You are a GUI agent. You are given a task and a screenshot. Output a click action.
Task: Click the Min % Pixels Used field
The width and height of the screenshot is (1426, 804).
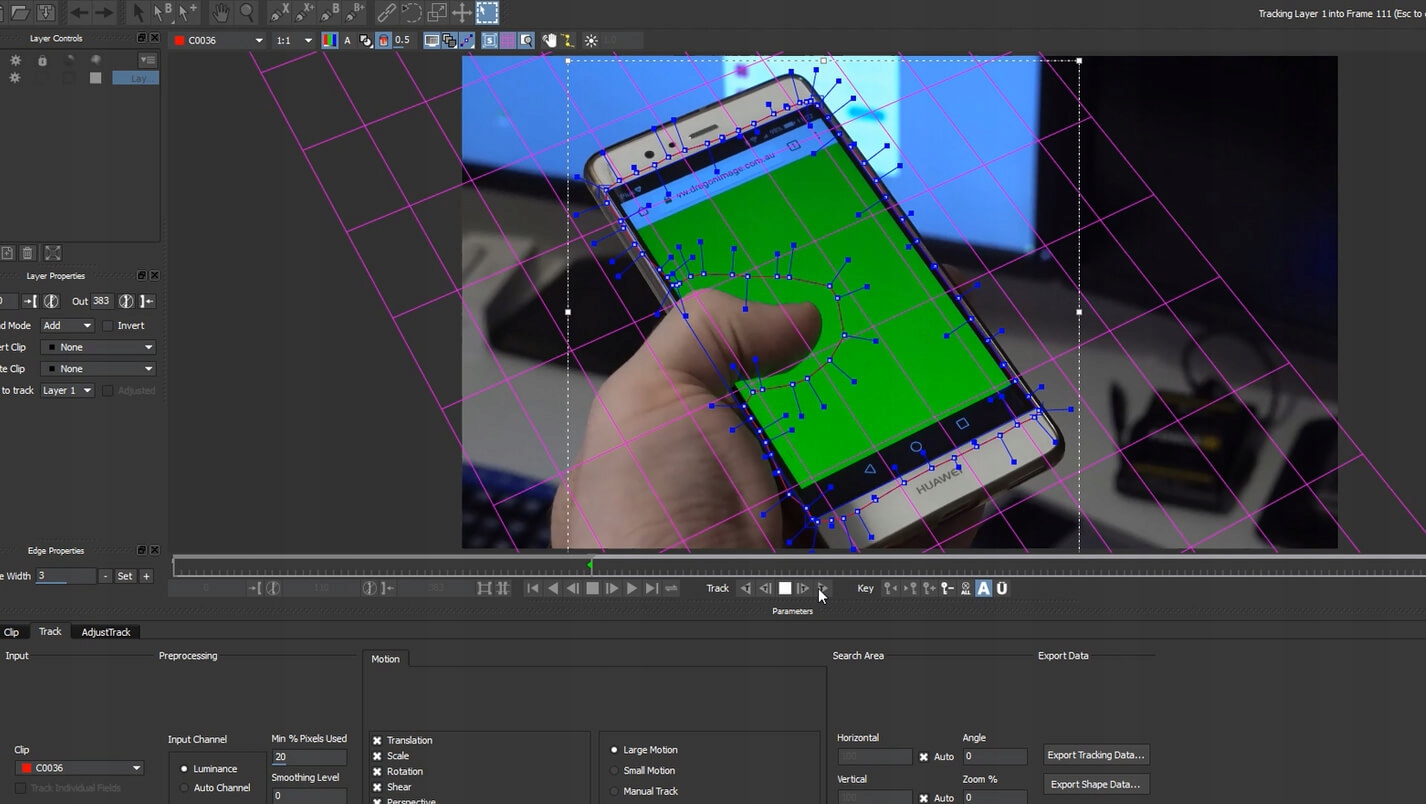[309, 758]
